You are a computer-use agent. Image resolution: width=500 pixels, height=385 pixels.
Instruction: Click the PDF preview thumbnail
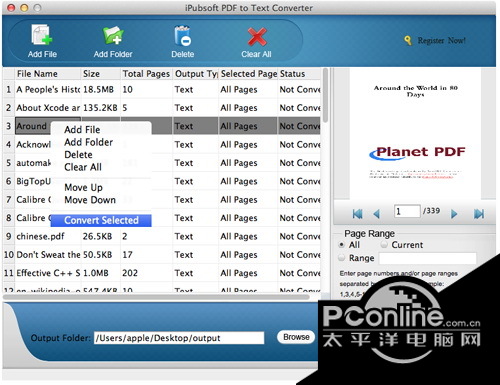pos(415,133)
